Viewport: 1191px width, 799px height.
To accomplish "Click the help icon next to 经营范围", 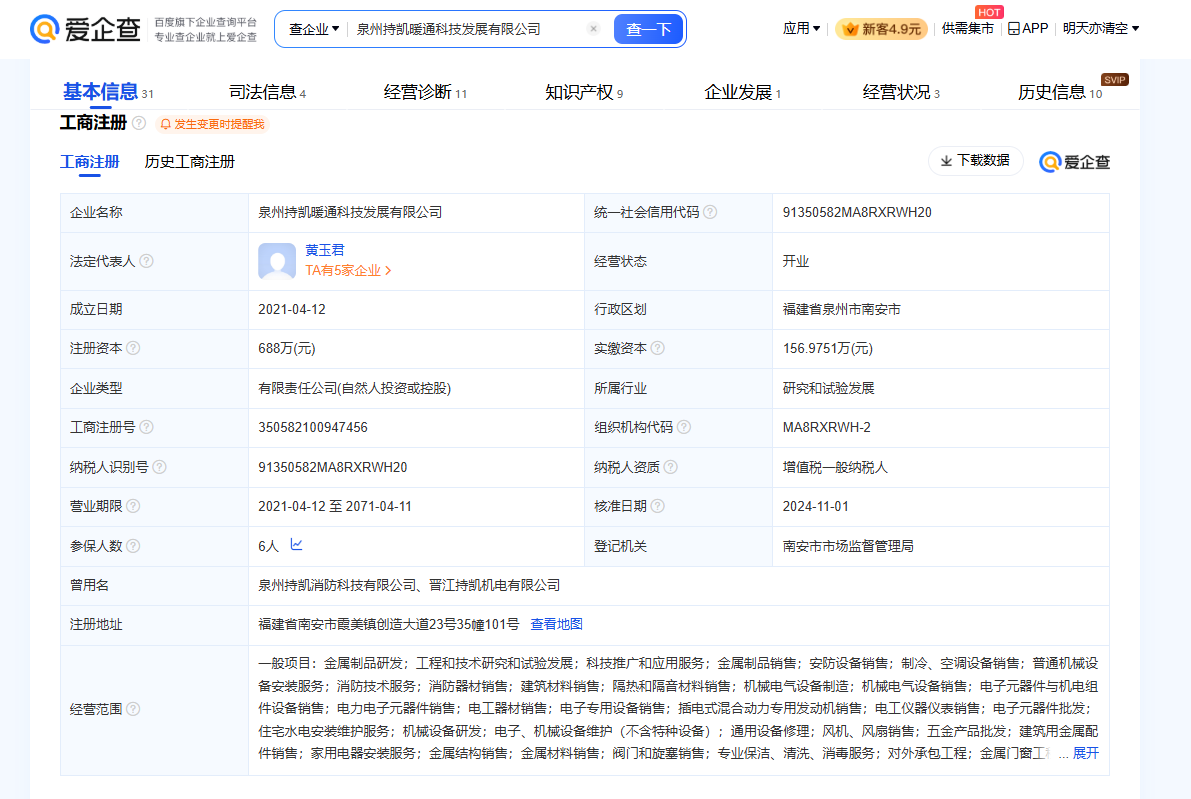I will coord(133,709).
